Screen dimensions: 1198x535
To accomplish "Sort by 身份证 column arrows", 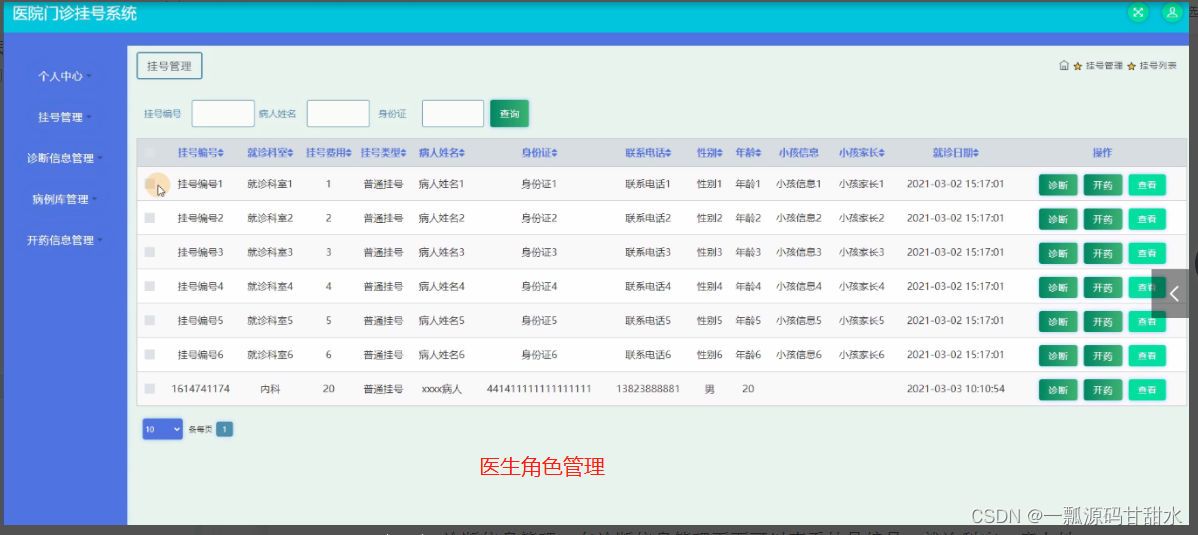I will 554,153.
